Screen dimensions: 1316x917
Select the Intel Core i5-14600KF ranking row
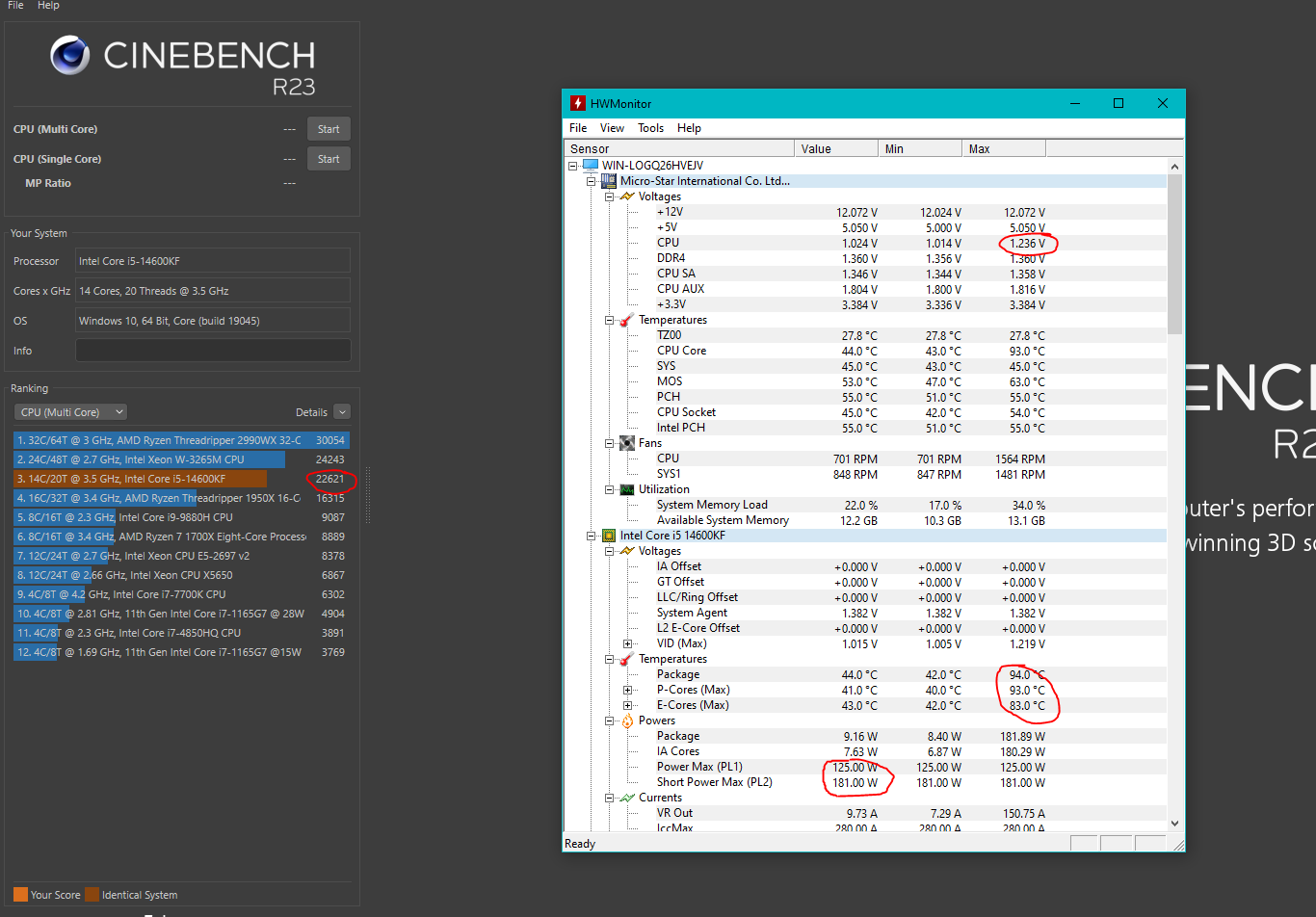181,479
